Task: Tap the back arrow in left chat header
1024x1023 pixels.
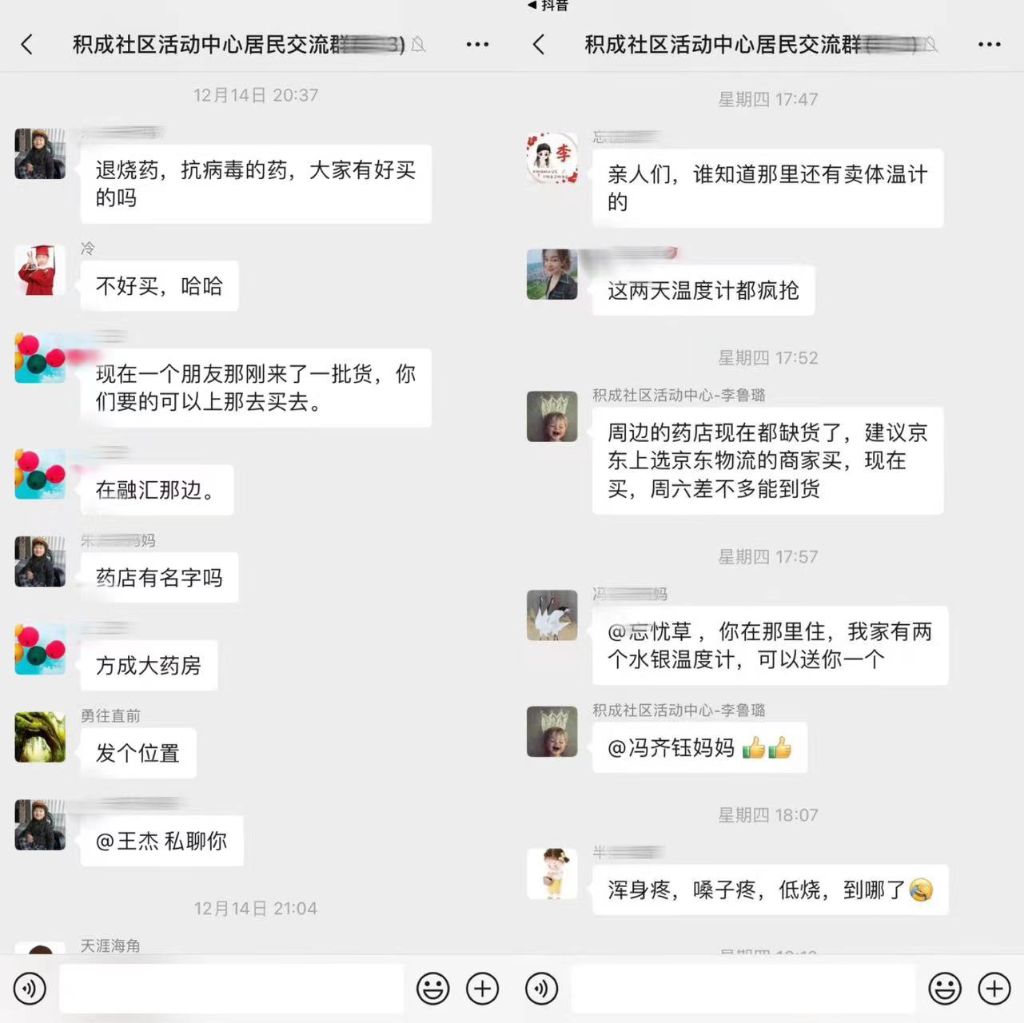Action: click(x=27, y=44)
